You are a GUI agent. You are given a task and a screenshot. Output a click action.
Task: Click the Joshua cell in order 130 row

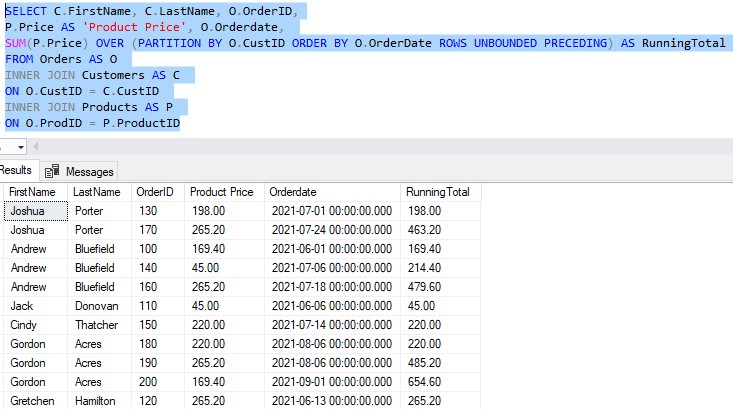[36, 211]
